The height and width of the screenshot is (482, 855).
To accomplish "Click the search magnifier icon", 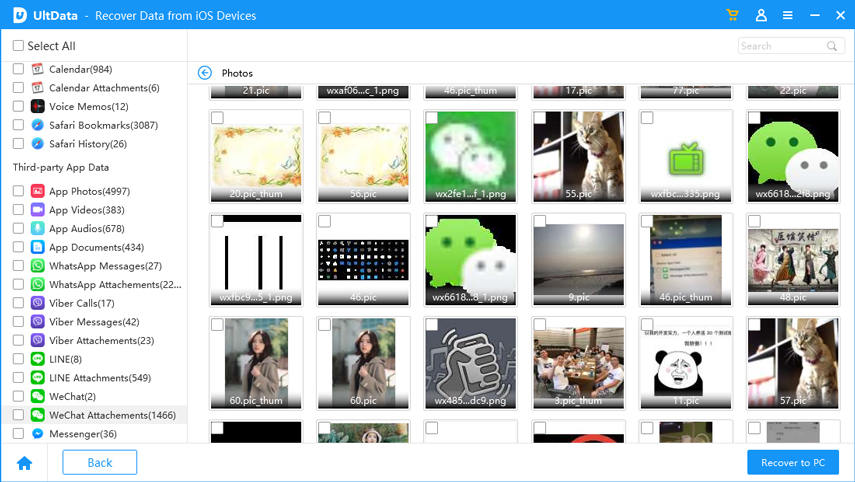I will pyautogui.click(x=832, y=46).
